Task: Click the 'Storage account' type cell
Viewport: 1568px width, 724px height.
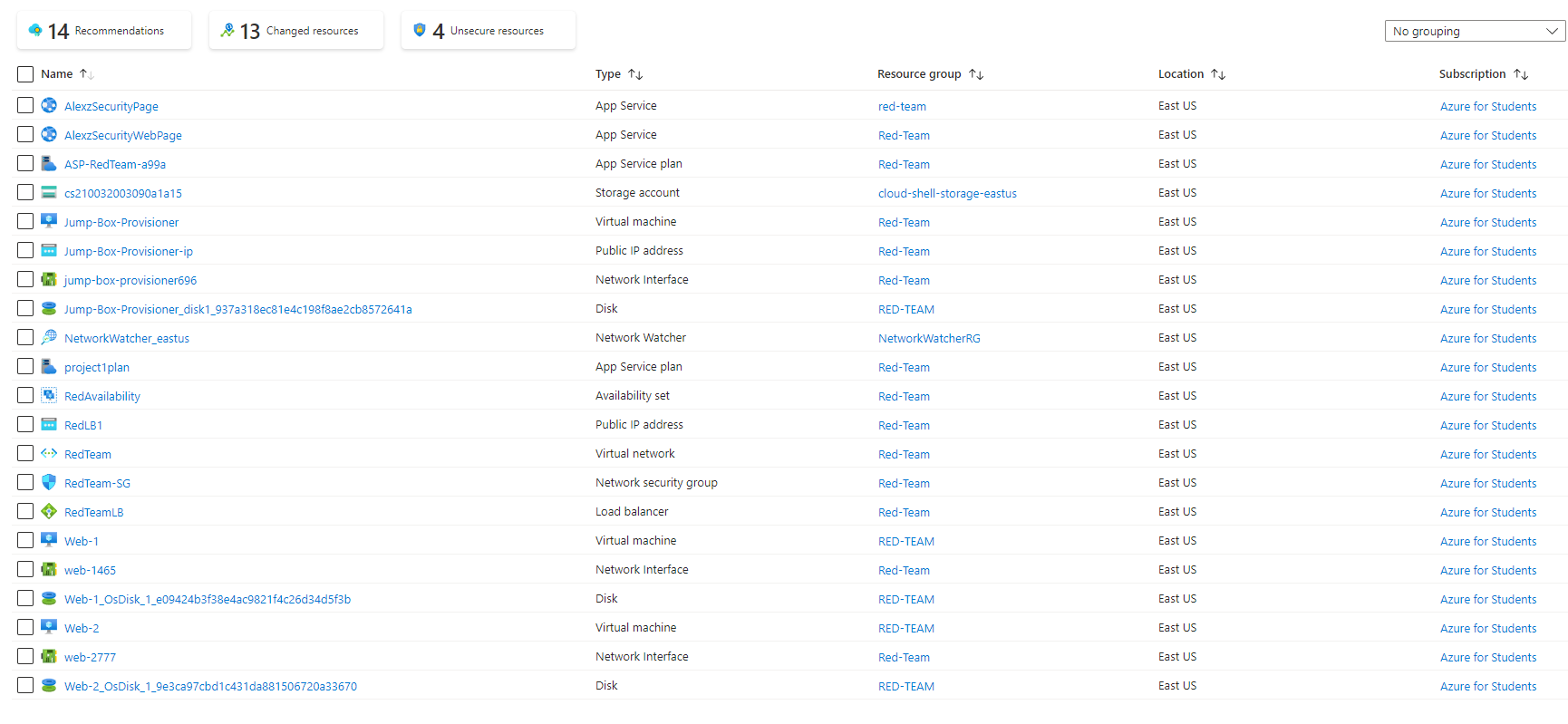Action: (x=637, y=192)
